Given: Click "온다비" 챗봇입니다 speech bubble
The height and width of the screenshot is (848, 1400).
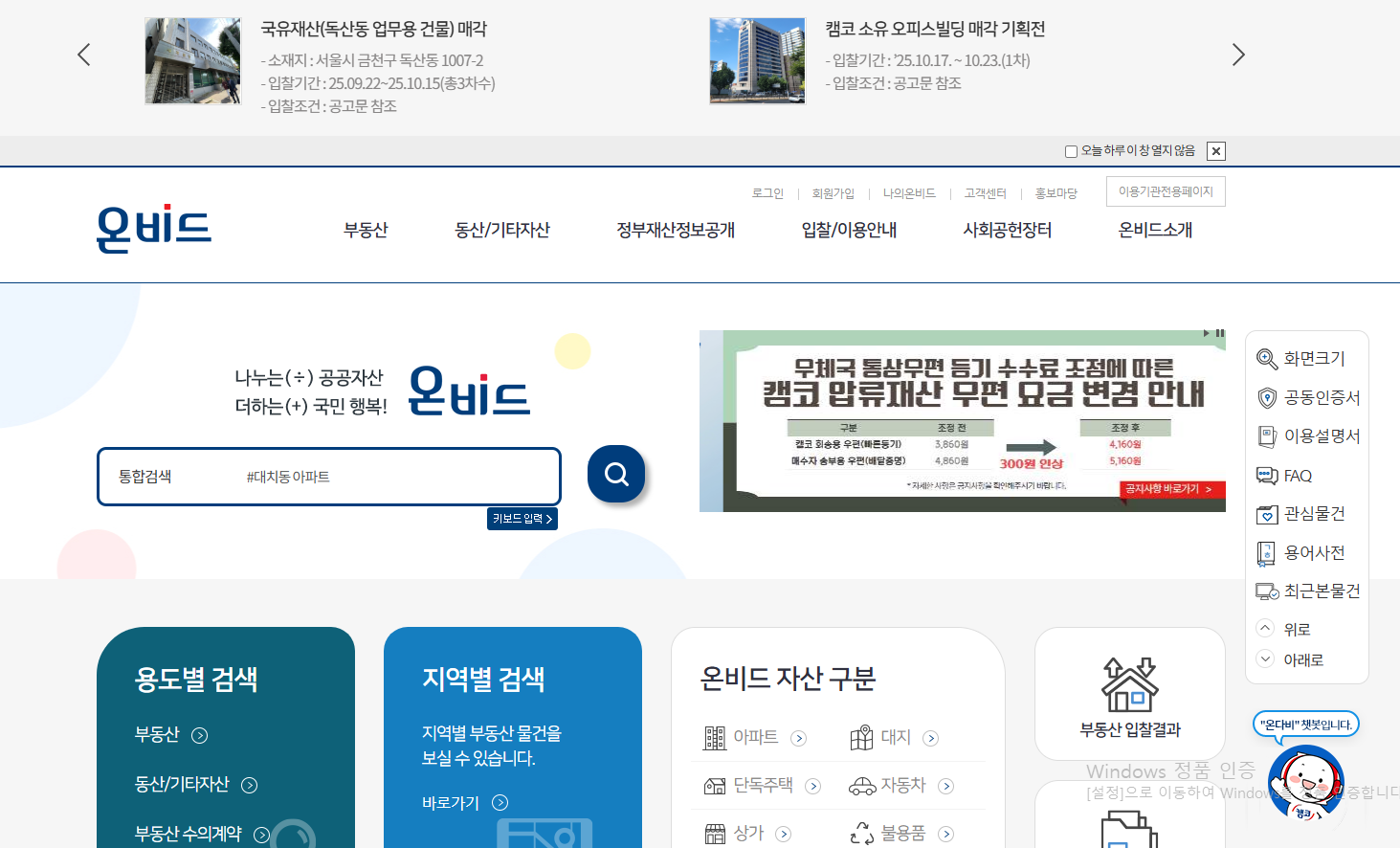Looking at the screenshot, I should tap(1306, 725).
